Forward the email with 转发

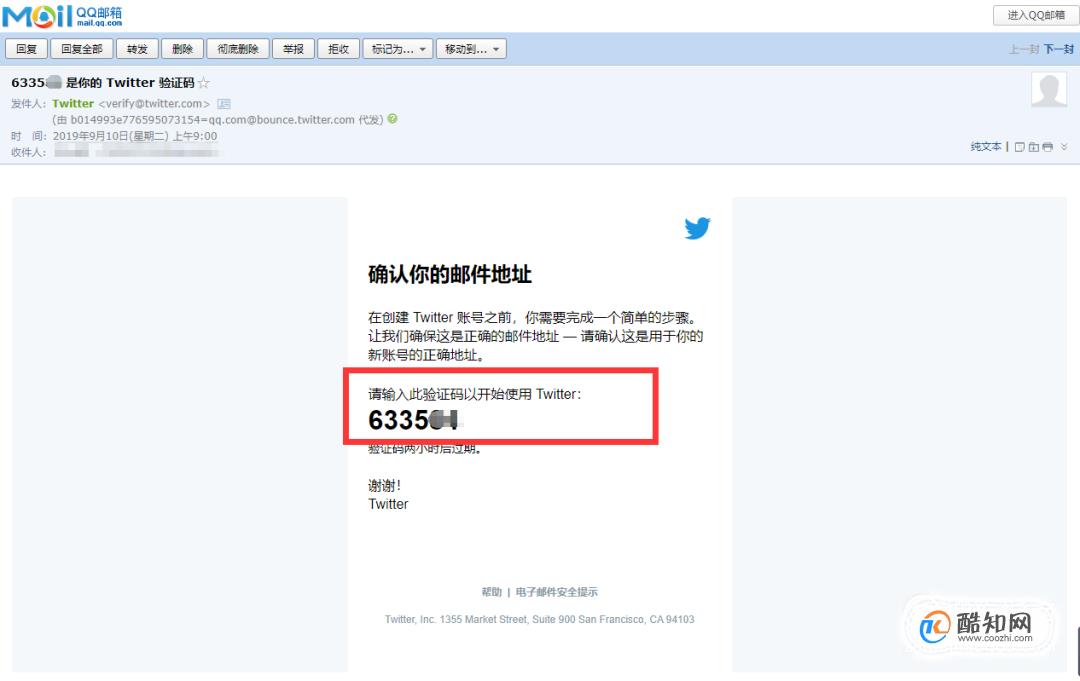tap(136, 49)
